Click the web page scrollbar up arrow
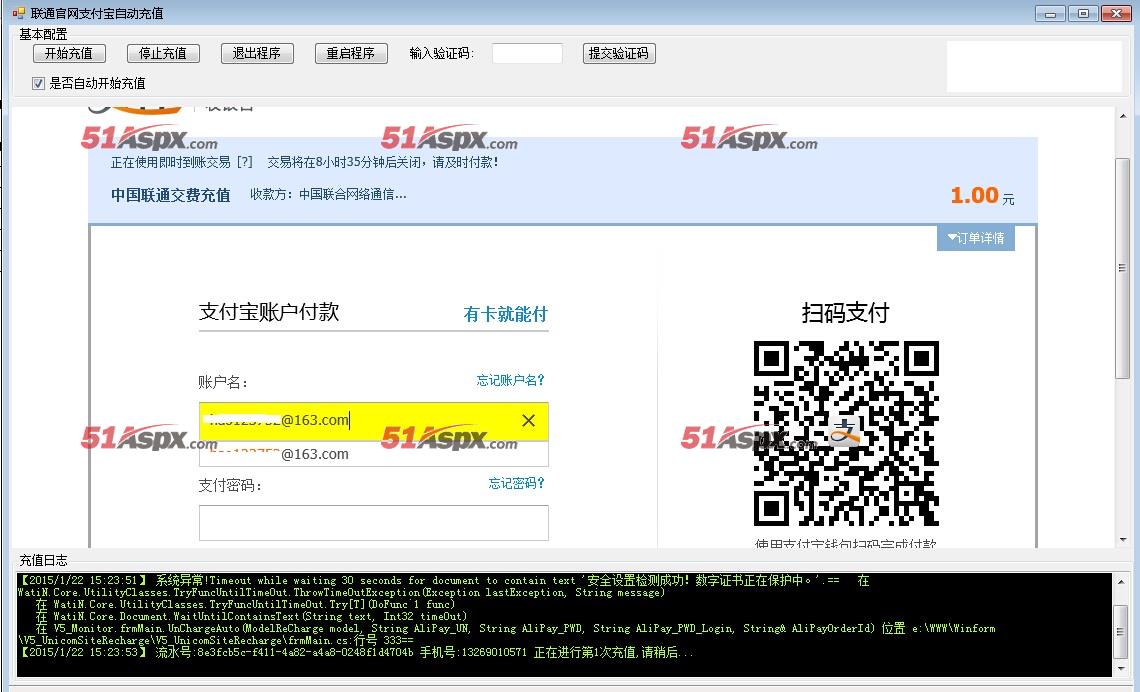This screenshot has width=1140, height=692. (x=1123, y=116)
